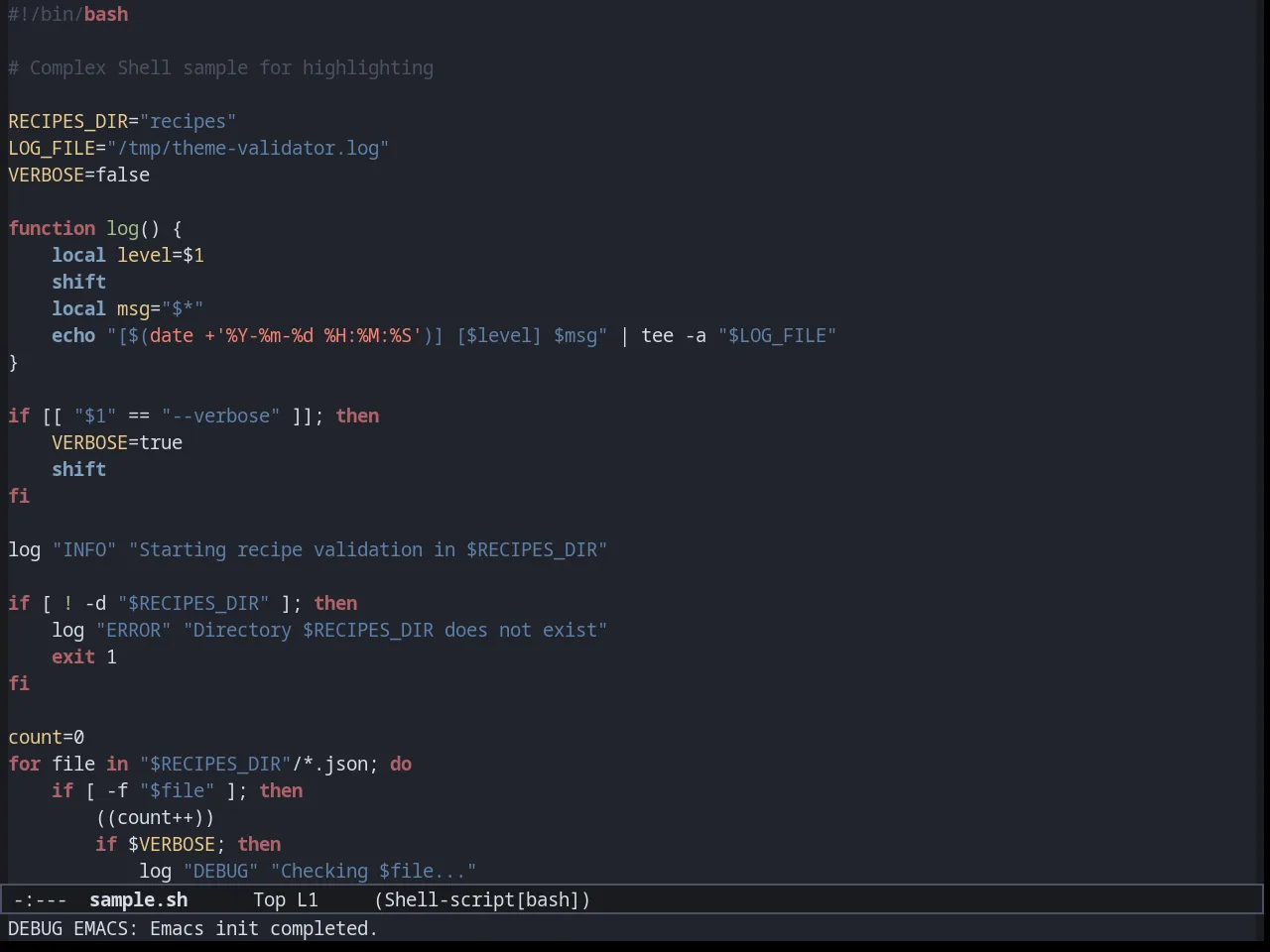Image resolution: width=1270 pixels, height=952 pixels.
Task: Click 'local level=$1' line
Action: coord(128,255)
